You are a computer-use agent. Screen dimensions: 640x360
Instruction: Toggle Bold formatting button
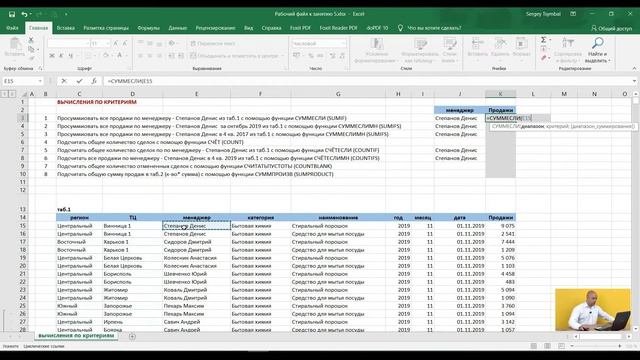point(52,56)
